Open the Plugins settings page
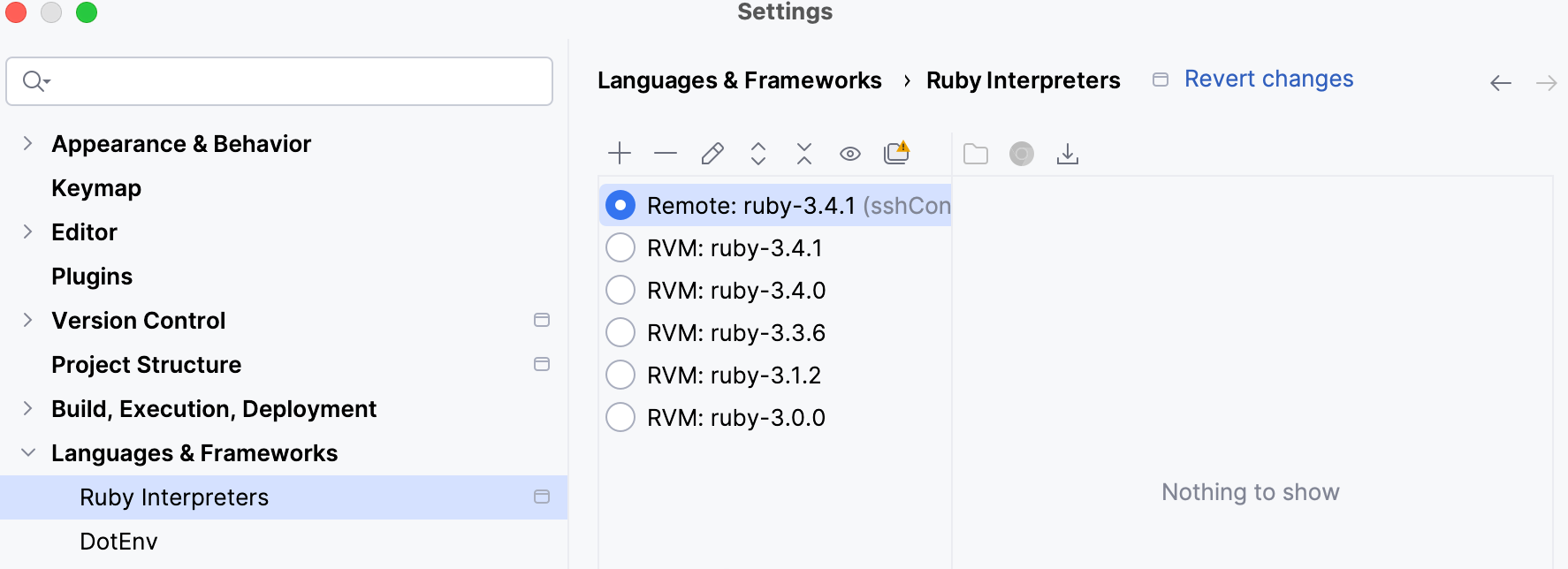Viewport: 1568px width, 569px height. 92,276
